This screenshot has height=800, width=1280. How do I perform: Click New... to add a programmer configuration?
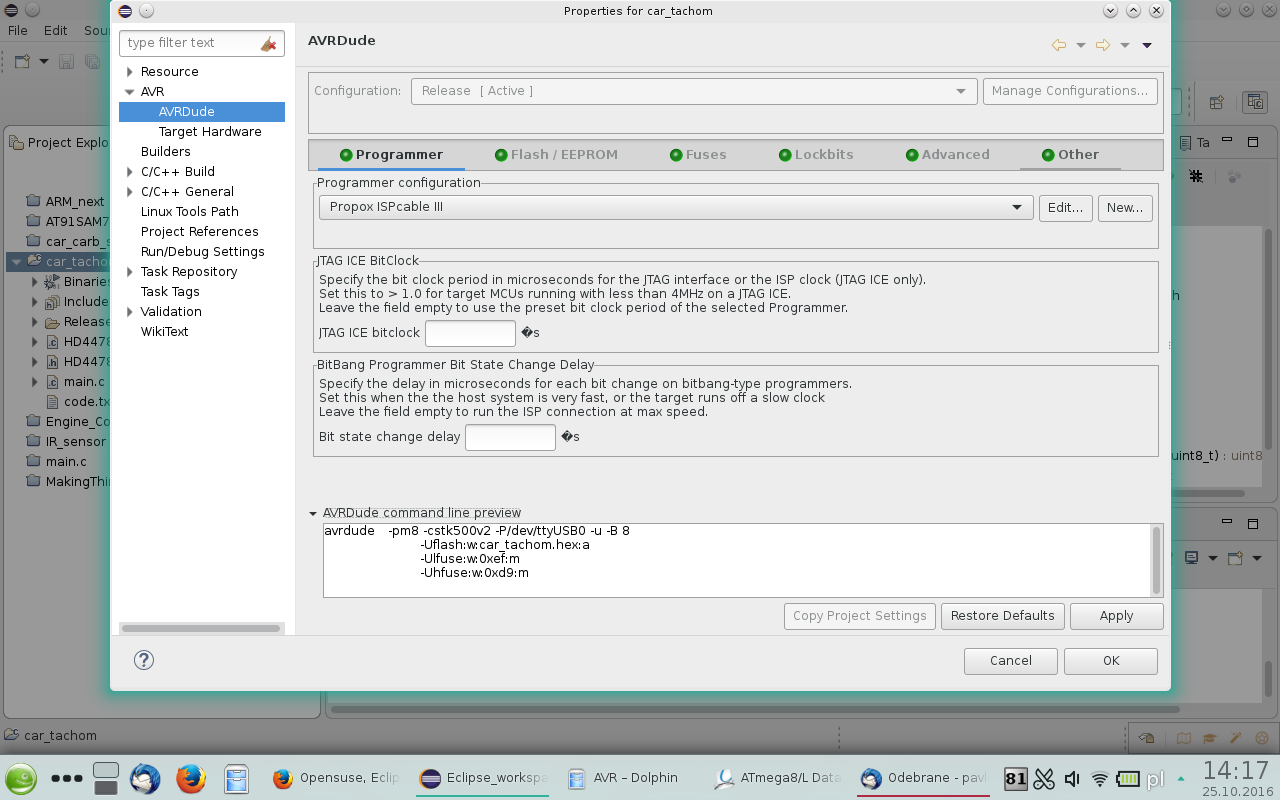coord(1125,208)
